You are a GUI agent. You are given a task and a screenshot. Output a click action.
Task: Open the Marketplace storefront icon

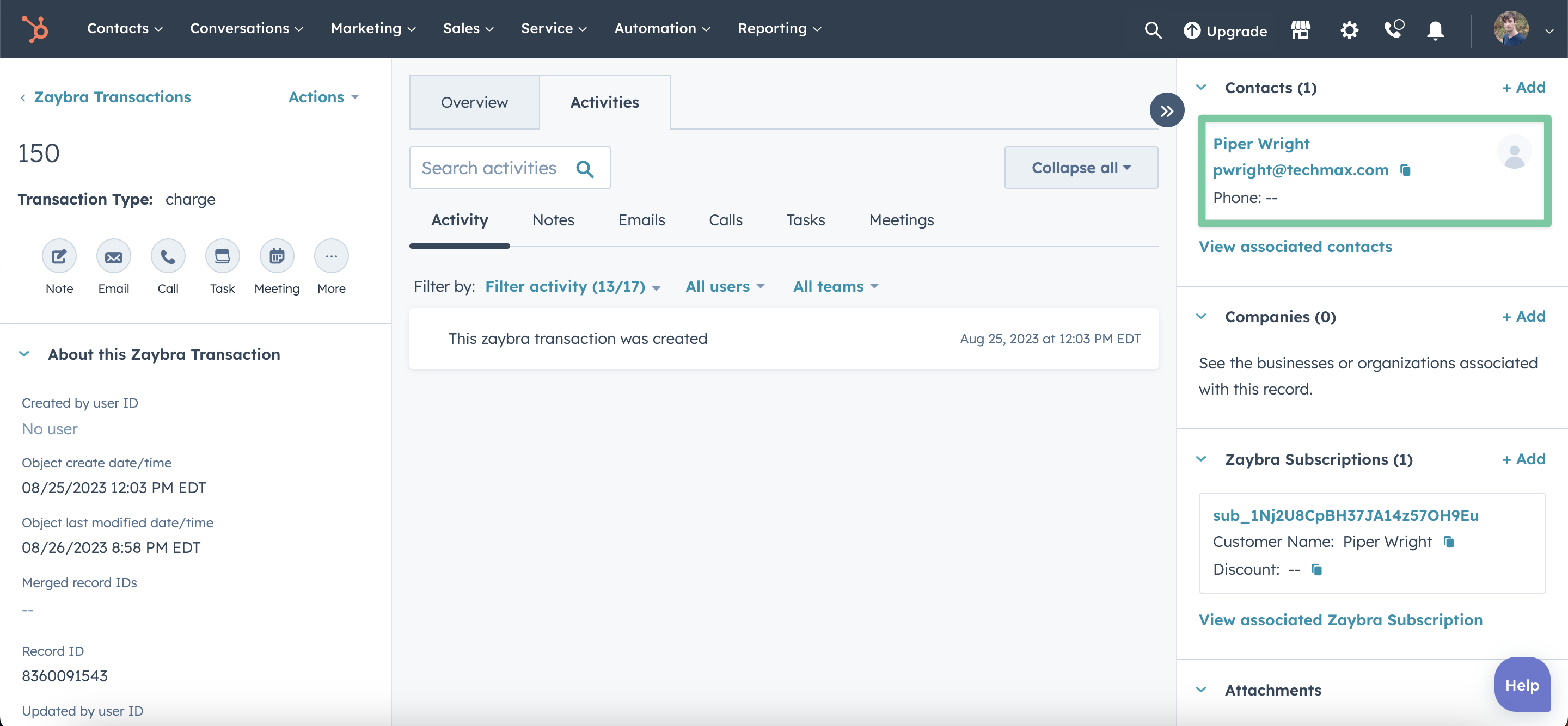point(1300,30)
